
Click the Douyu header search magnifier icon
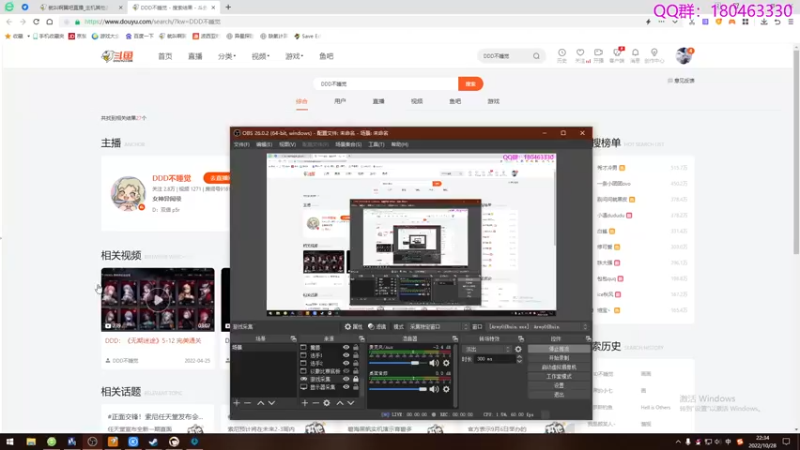click(x=536, y=56)
